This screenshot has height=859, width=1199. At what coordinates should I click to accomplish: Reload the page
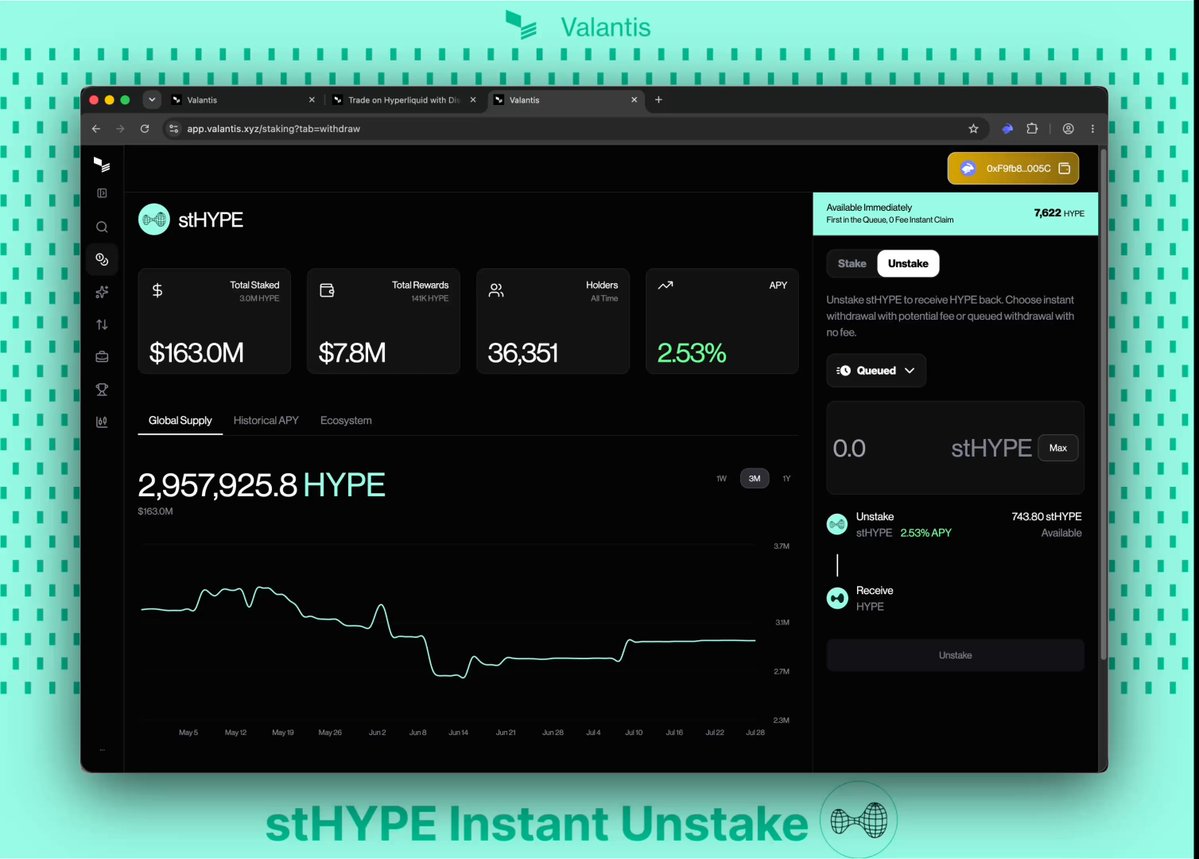(145, 129)
